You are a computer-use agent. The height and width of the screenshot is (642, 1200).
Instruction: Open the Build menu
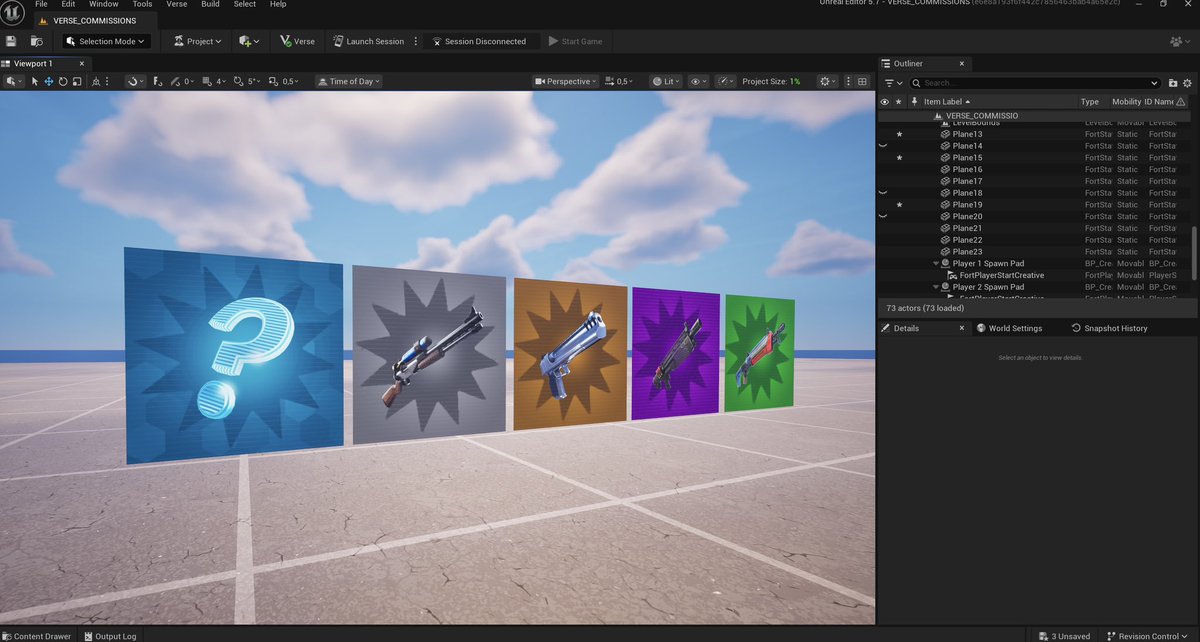tap(210, 4)
